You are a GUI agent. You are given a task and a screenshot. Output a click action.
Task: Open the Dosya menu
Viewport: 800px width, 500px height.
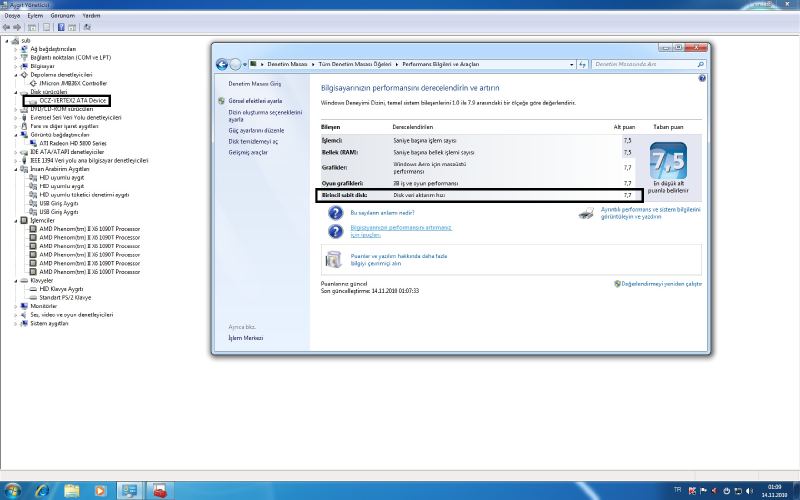pyautogui.click(x=12, y=16)
